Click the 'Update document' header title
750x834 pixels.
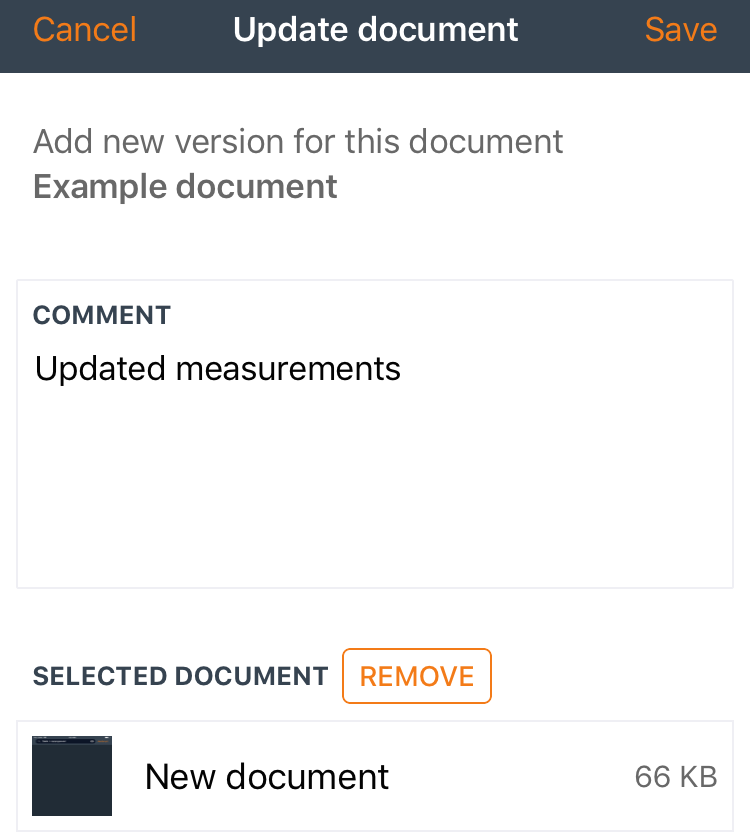376,29
